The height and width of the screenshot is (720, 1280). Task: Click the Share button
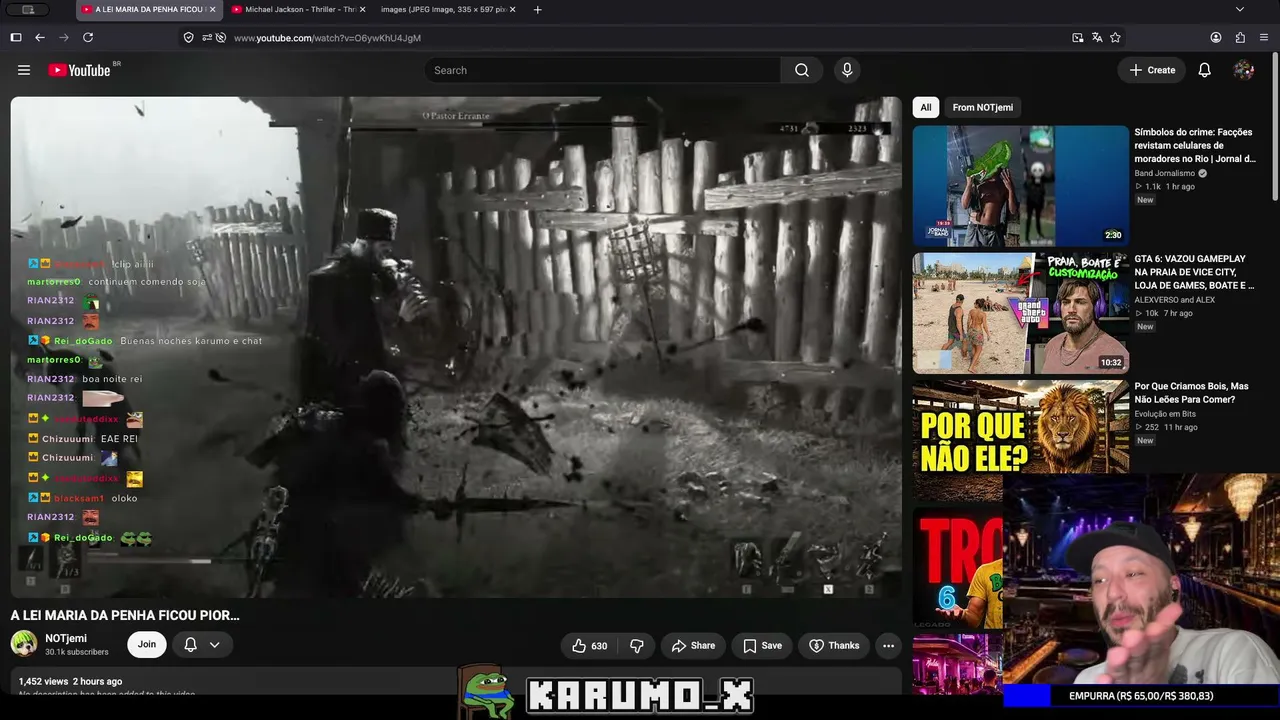pyautogui.click(x=693, y=646)
